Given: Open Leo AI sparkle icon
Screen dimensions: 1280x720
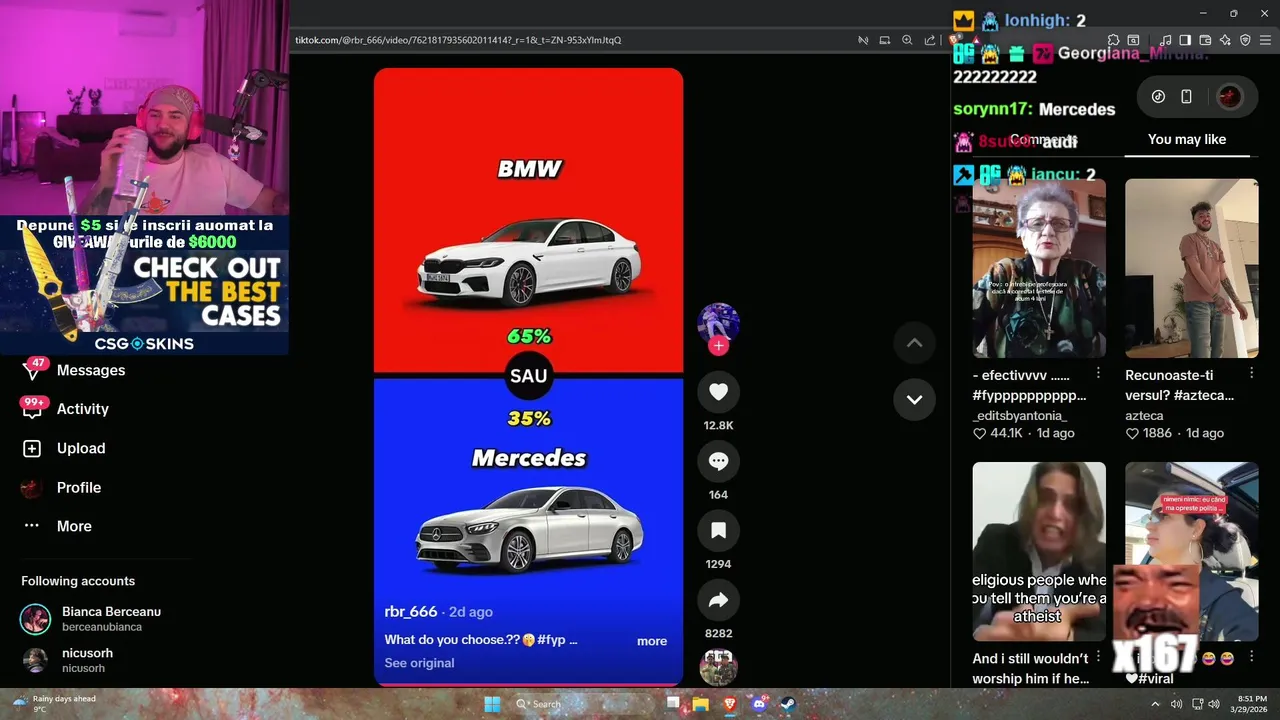Looking at the screenshot, I should [1225, 40].
